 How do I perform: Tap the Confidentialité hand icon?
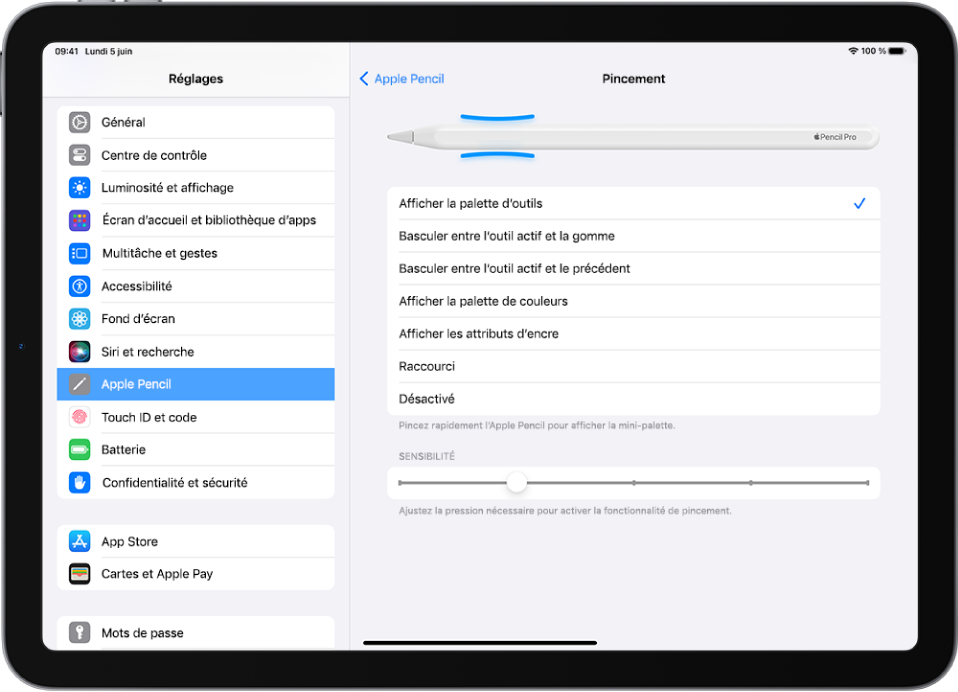tap(79, 483)
